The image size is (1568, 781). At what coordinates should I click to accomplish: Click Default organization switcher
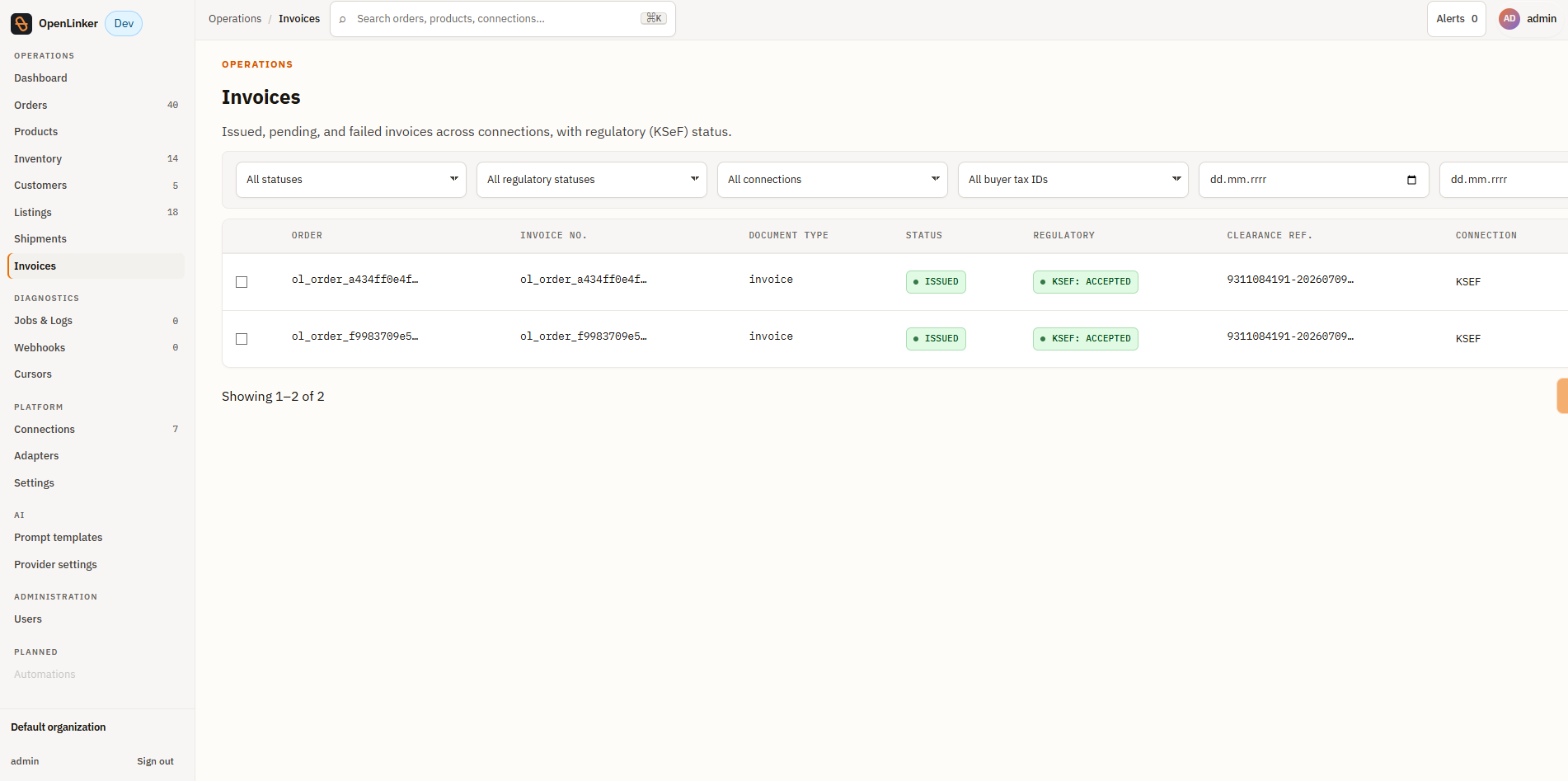click(x=59, y=727)
